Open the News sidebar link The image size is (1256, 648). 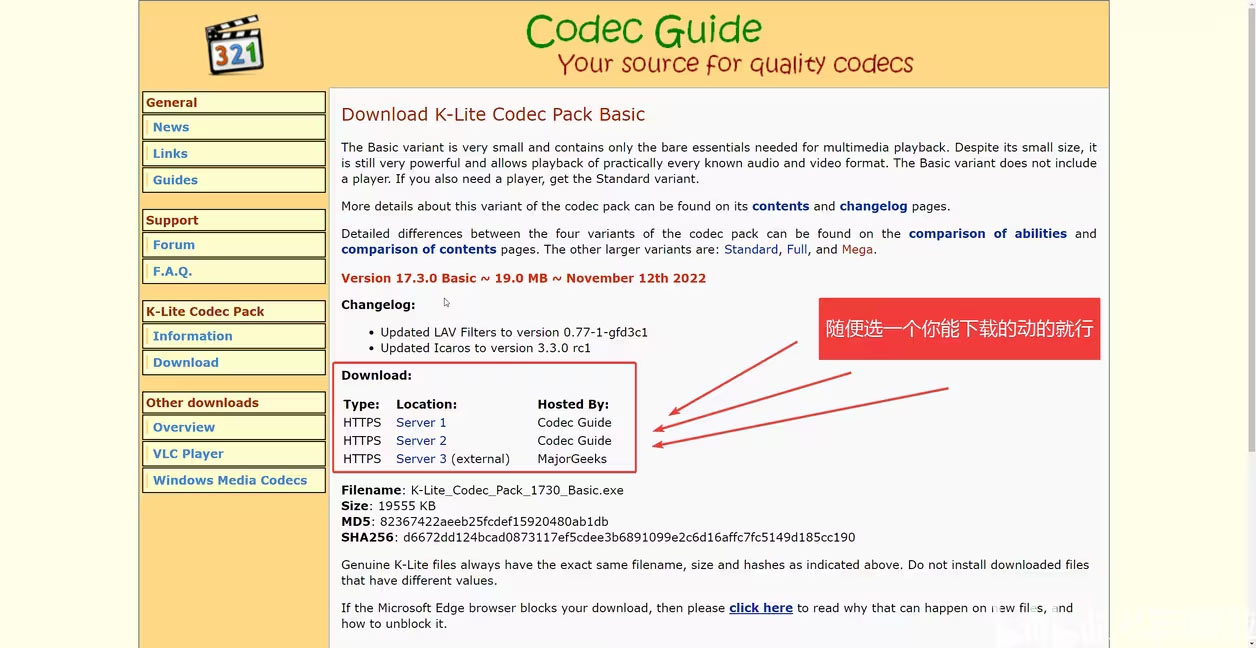coord(171,127)
